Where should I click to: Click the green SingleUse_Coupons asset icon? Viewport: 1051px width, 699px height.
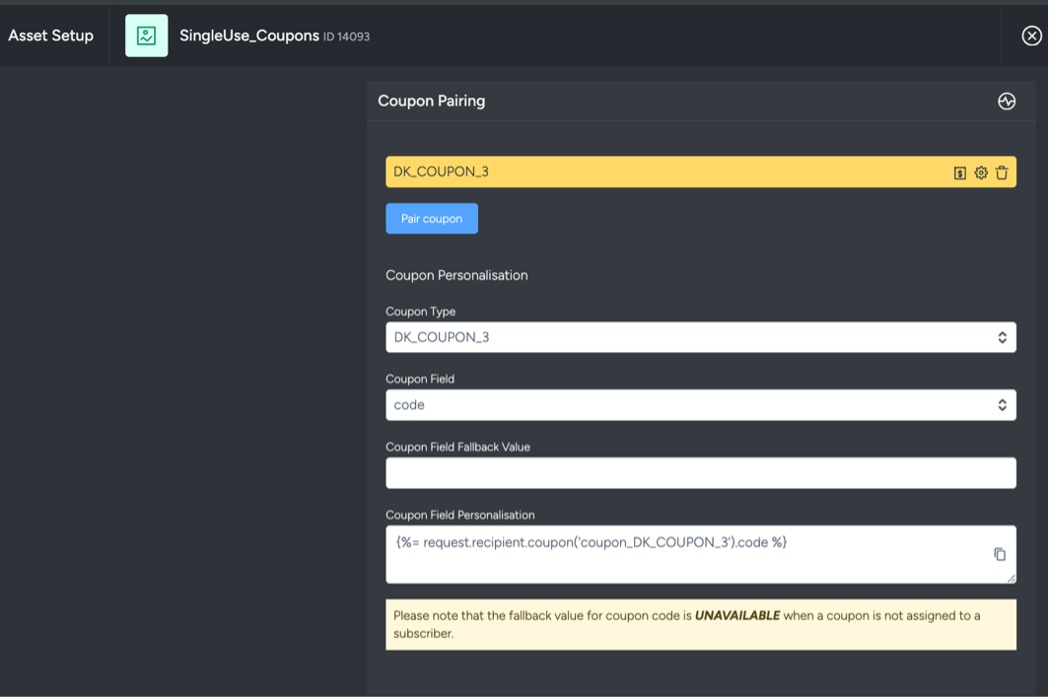click(146, 35)
